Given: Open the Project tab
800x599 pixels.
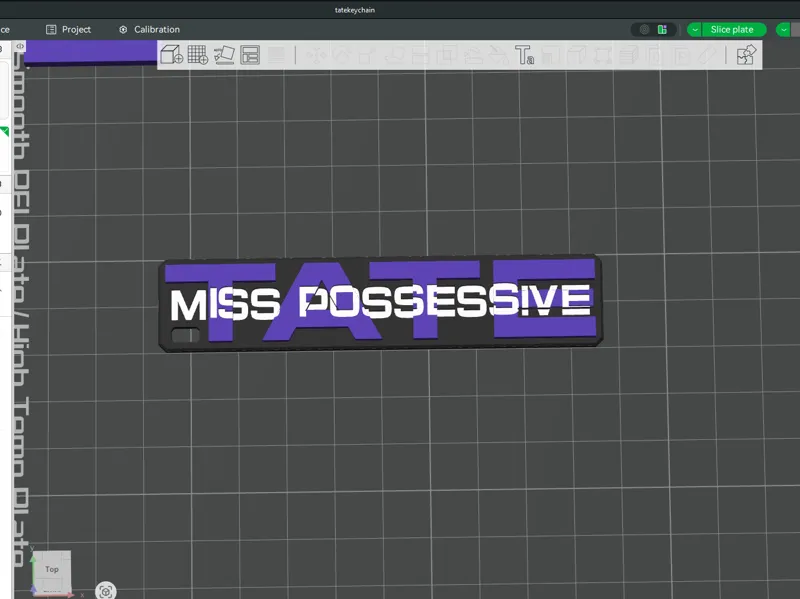Looking at the screenshot, I should pyautogui.click(x=68, y=30).
